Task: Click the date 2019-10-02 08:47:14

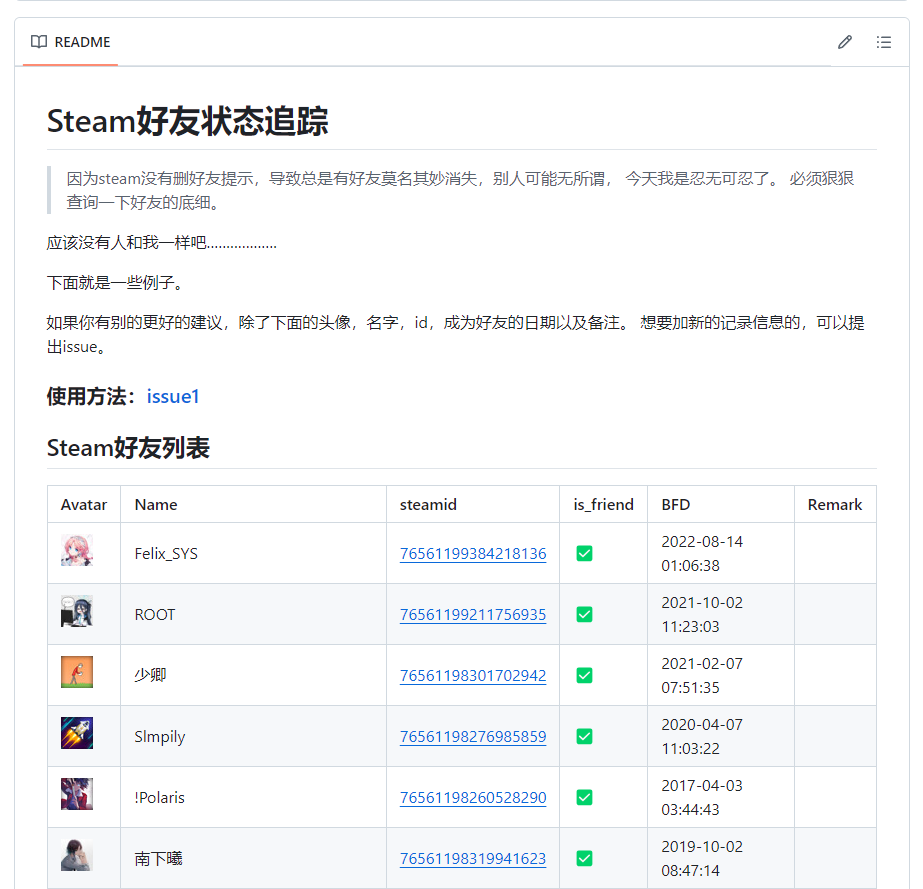Action: pyautogui.click(x=702, y=858)
